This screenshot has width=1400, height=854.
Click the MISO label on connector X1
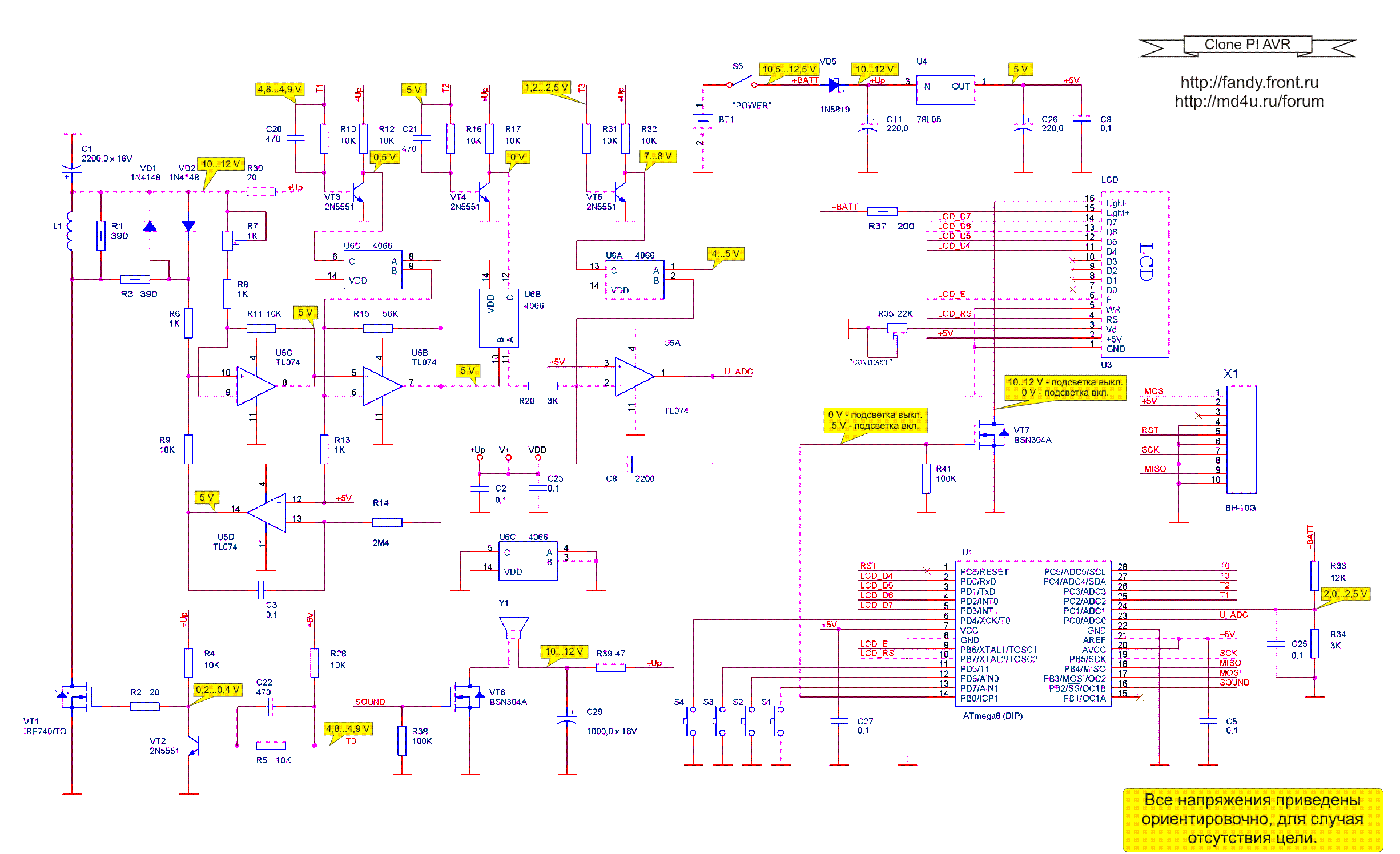coord(1154,469)
